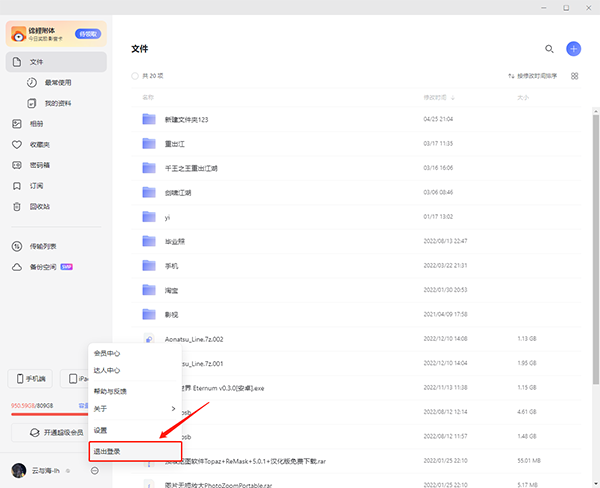Click the round more-options icon beside username
600x488 pixels.
(x=95, y=471)
